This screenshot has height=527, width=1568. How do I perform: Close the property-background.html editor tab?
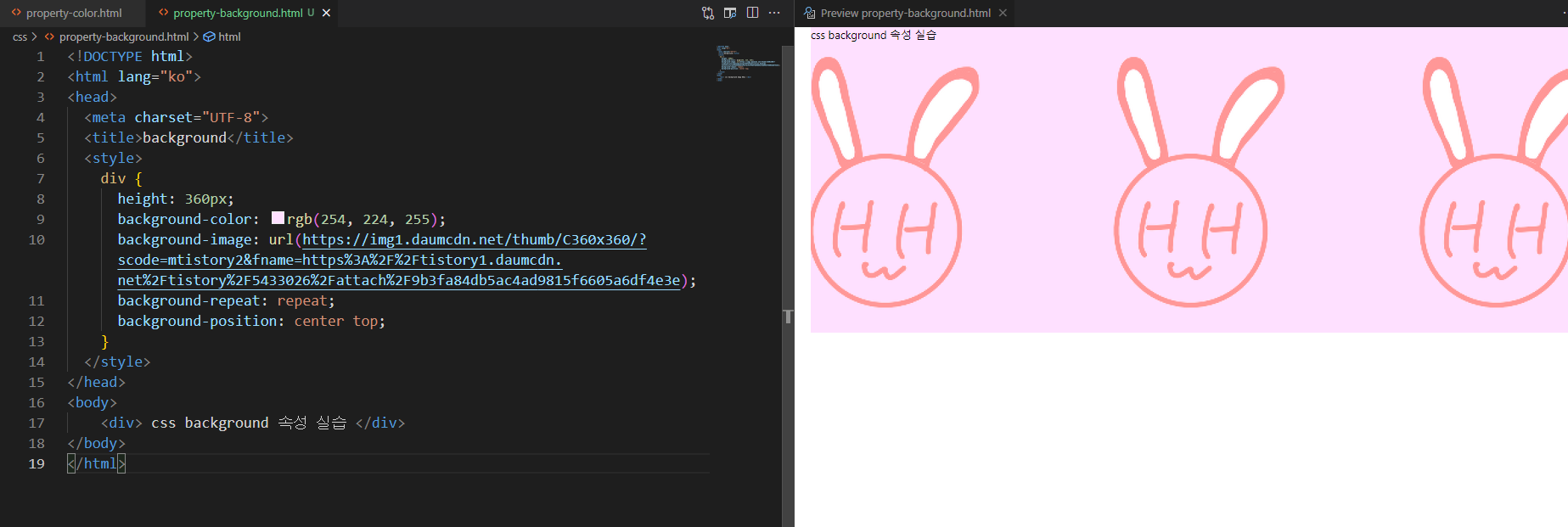pyautogui.click(x=326, y=13)
